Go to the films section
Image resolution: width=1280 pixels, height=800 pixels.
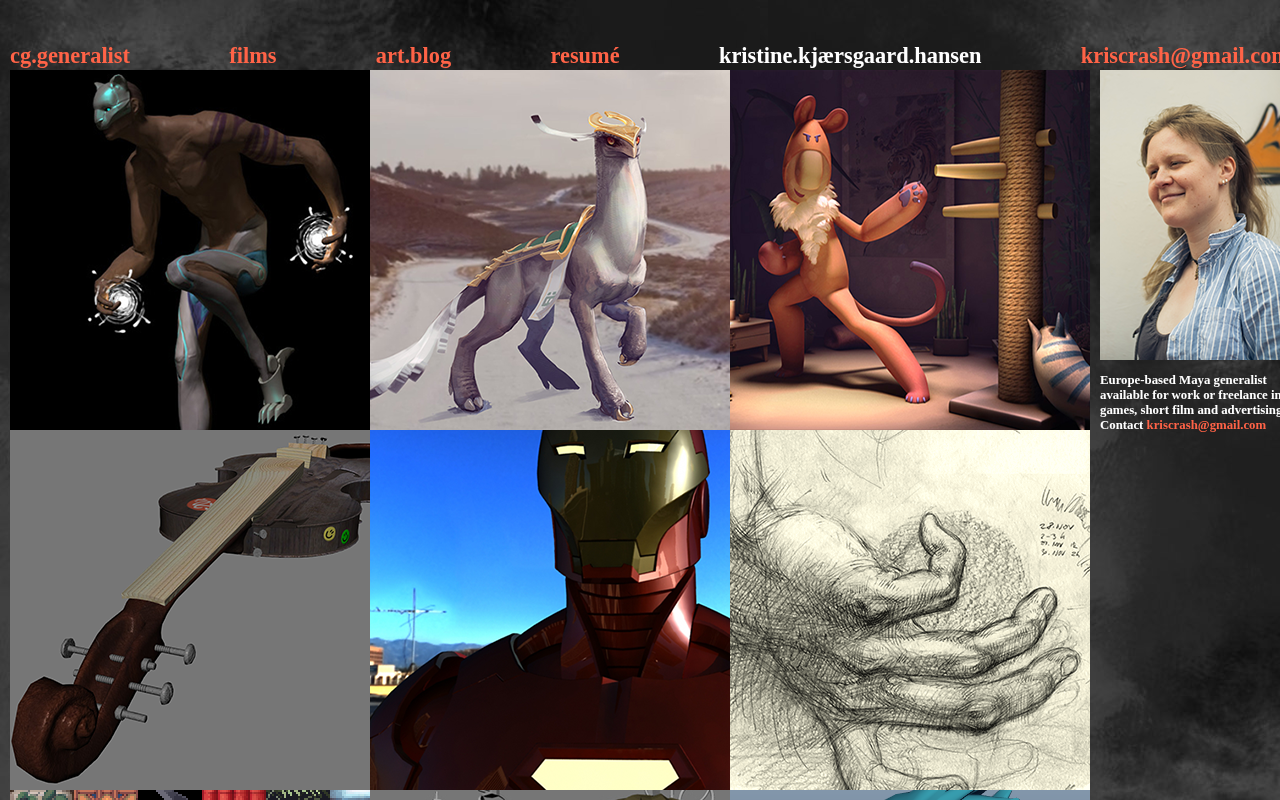(253, 56)
